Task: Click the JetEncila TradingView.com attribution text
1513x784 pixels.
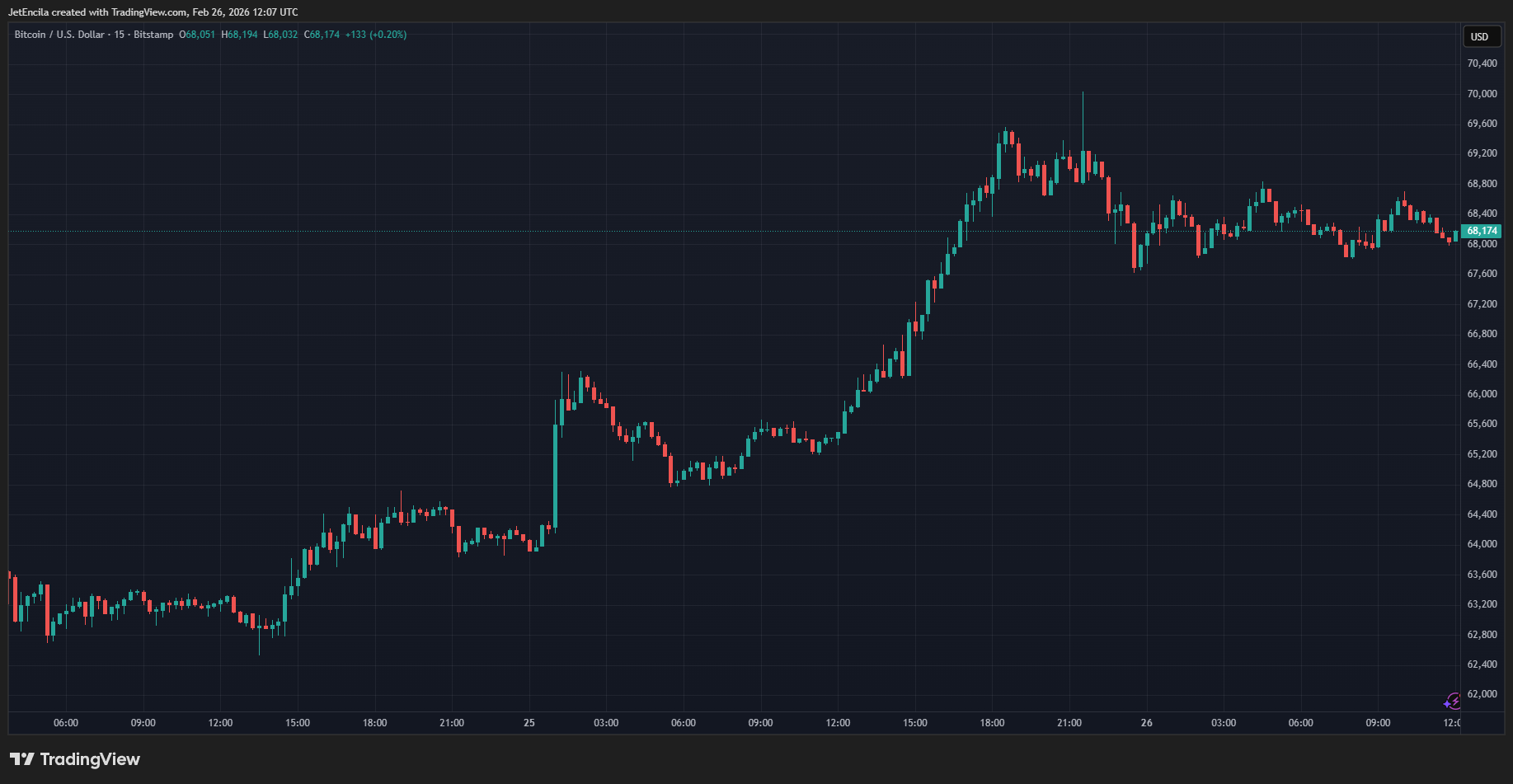Action: (x=153, y=12)
